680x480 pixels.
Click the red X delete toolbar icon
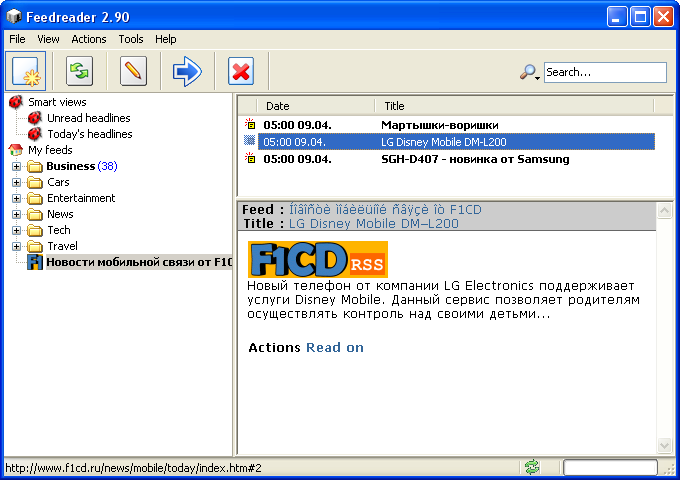tap(241, 71)
